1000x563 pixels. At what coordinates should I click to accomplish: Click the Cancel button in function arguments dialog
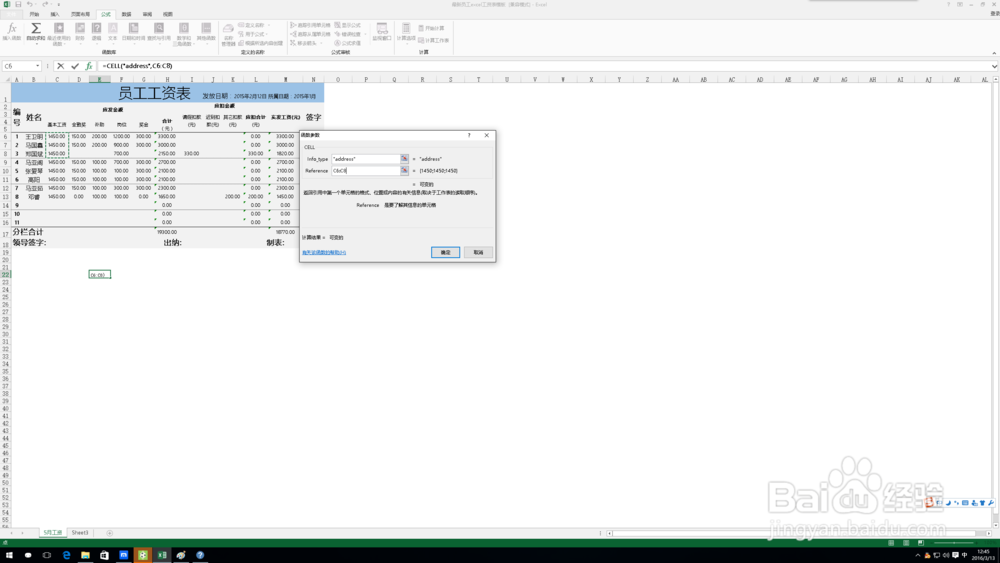[x=478, y=252]
